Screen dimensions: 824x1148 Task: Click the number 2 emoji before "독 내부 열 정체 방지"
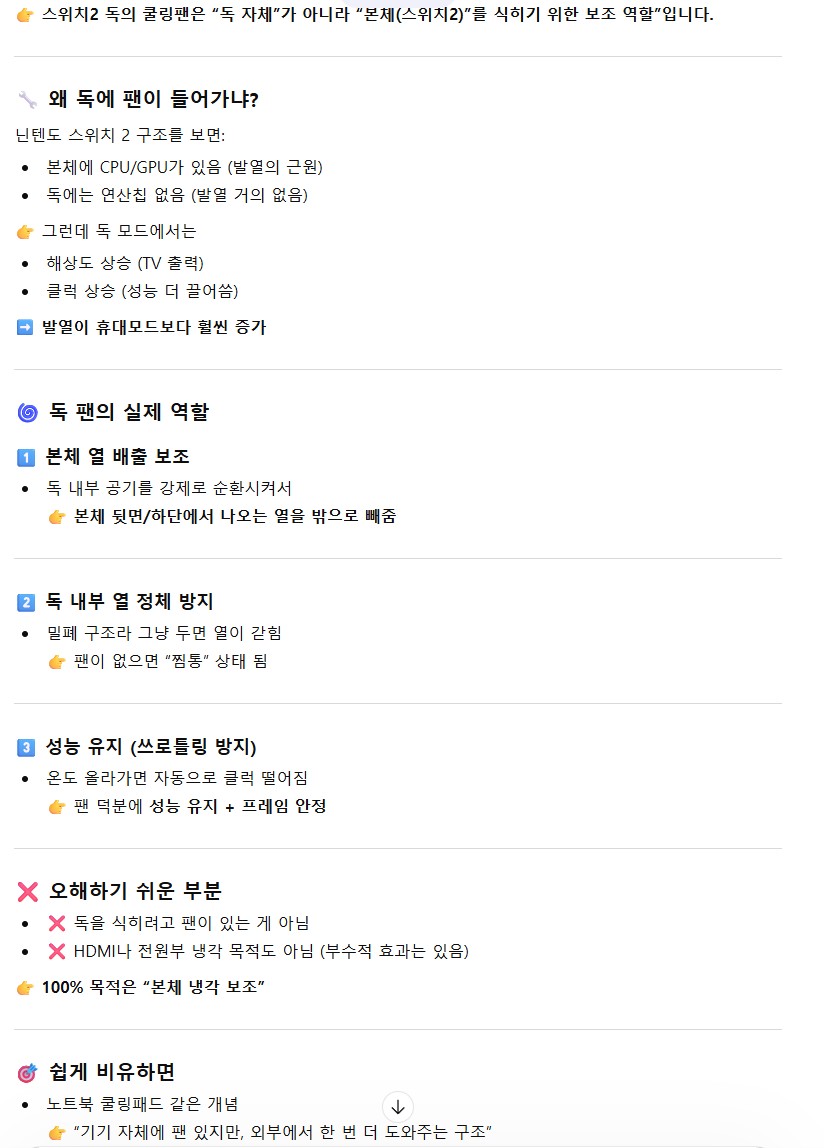pyautogui.click(x=26, y=602)
